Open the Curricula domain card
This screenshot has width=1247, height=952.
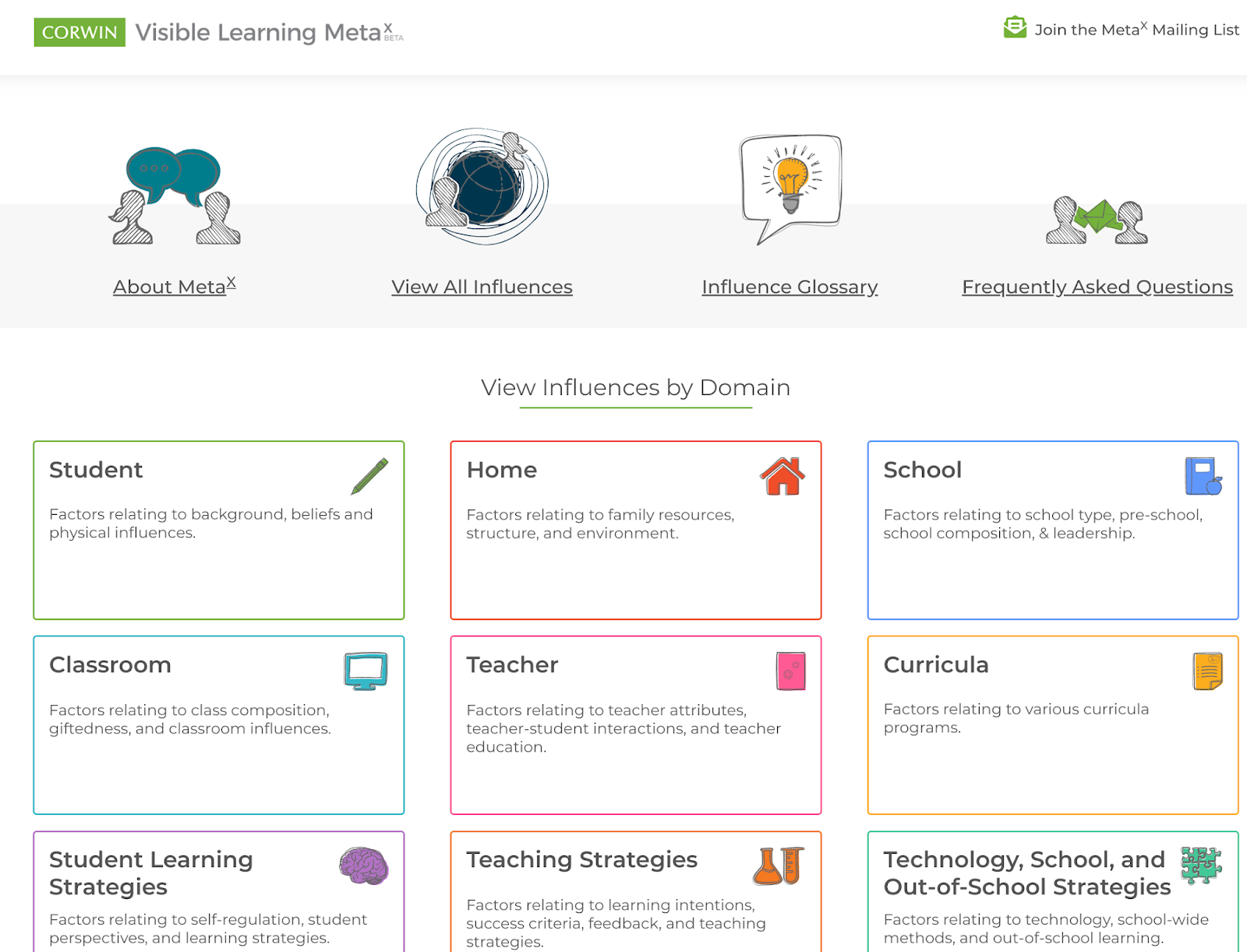coord(1052,725)
